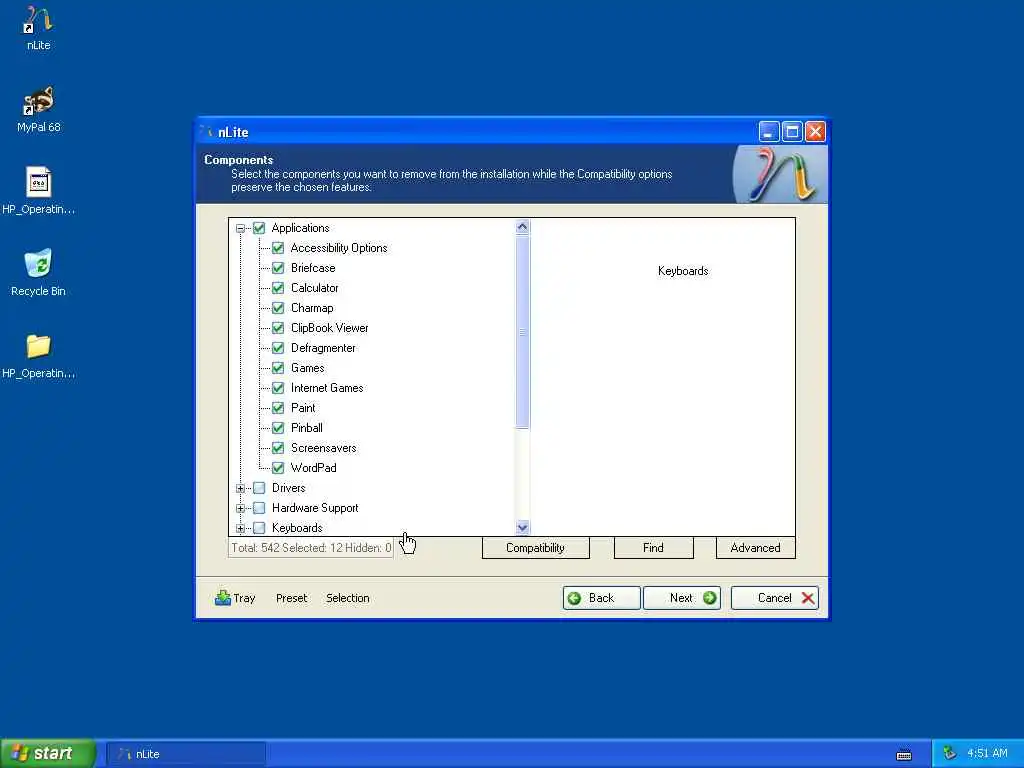Click the nLite taskbar button
1024x768 pixels.
[x=186, y=754]
